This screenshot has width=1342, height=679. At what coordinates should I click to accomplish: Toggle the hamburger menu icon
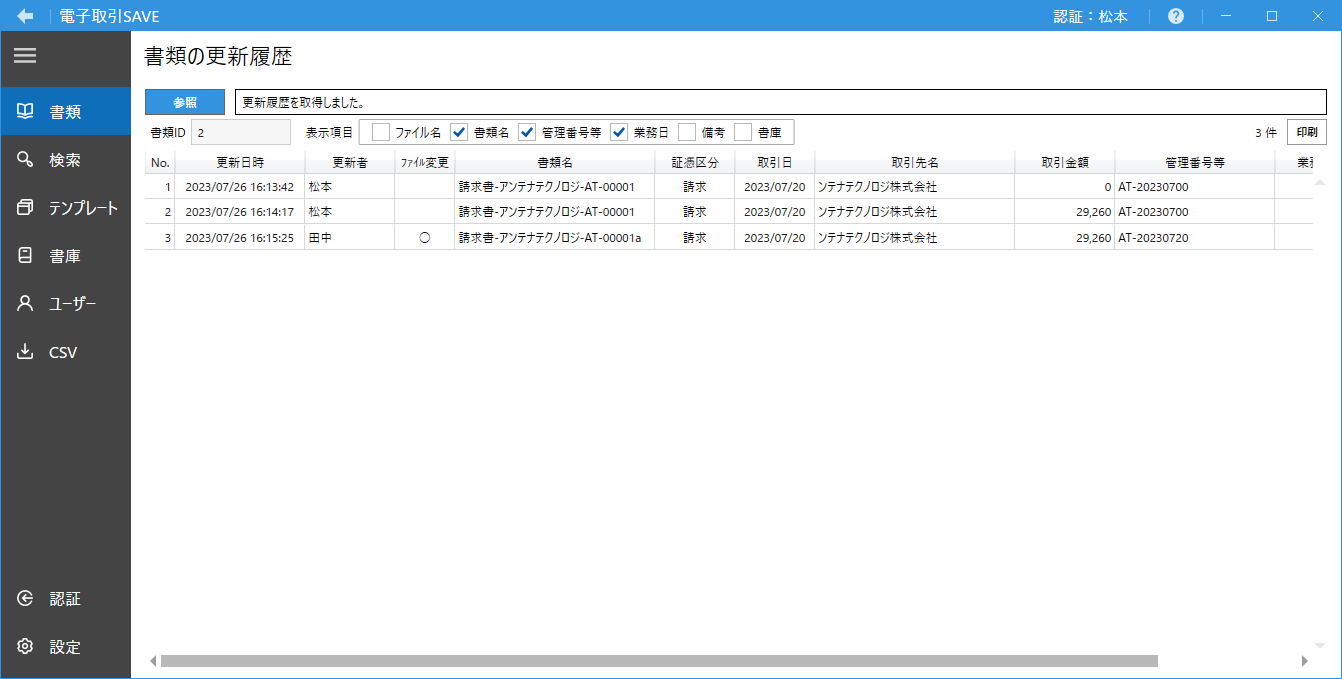[x=25, y=56]
